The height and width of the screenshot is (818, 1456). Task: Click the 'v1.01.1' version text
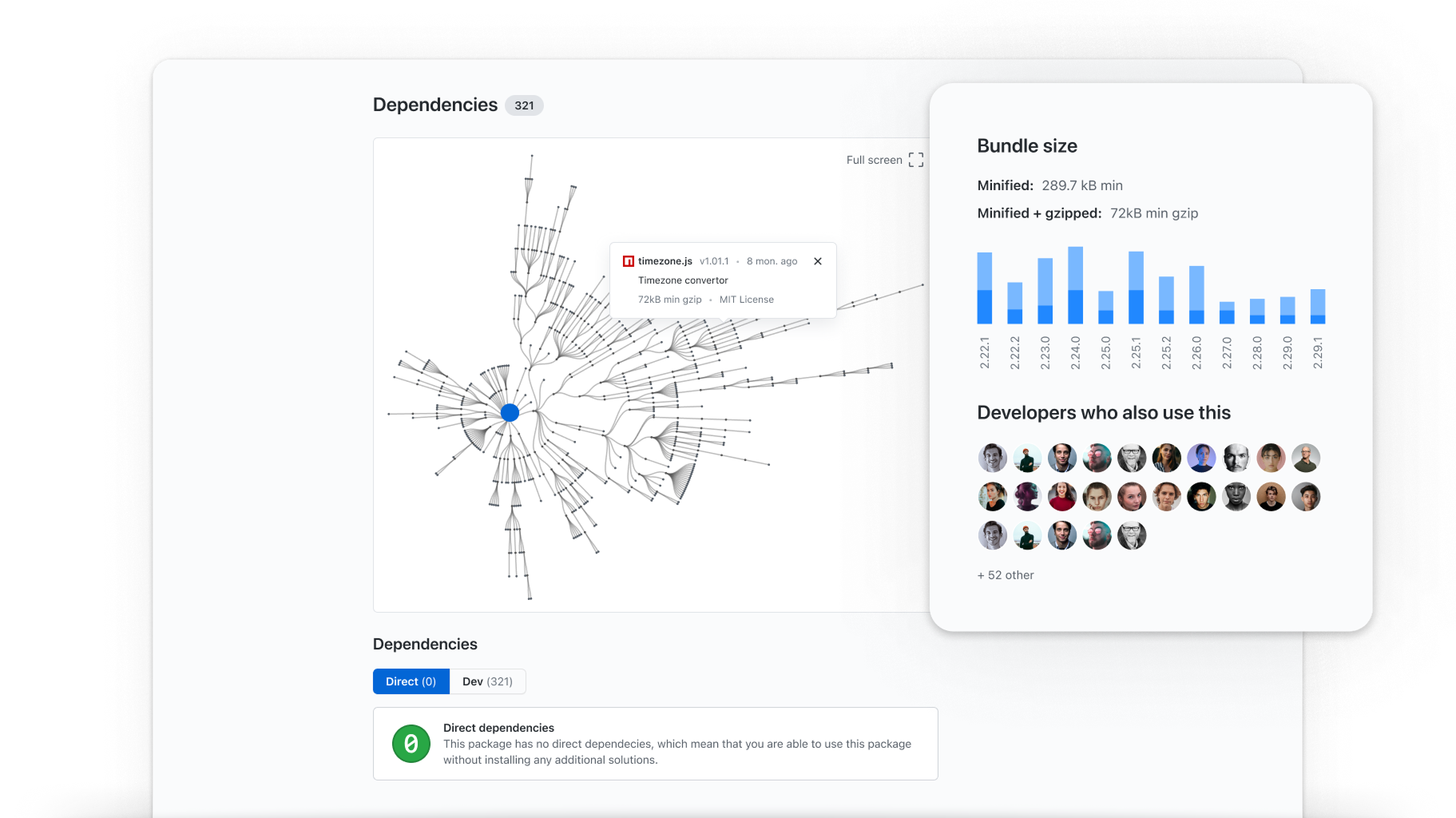point(714,261)
